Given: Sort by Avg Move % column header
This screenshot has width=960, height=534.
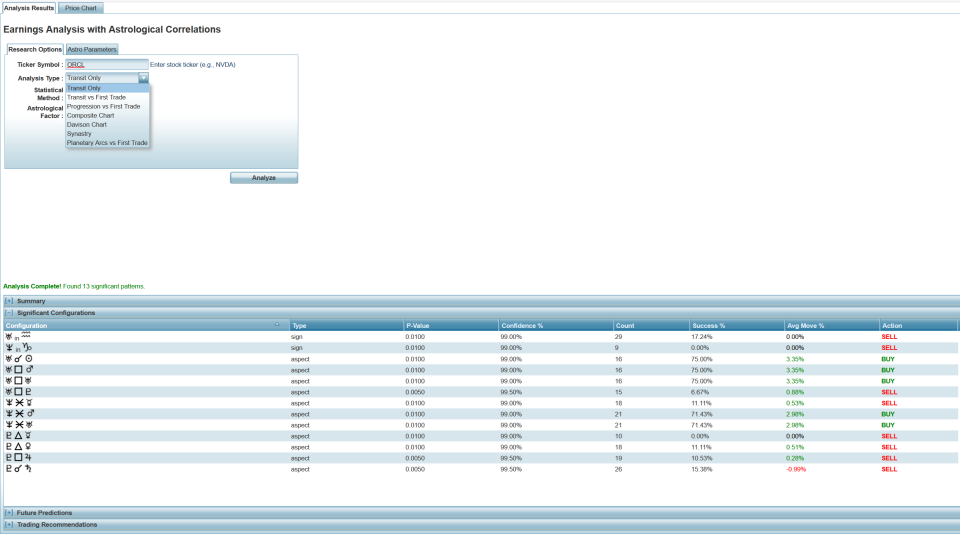Looking at the screenshot, I should point(832,326).
